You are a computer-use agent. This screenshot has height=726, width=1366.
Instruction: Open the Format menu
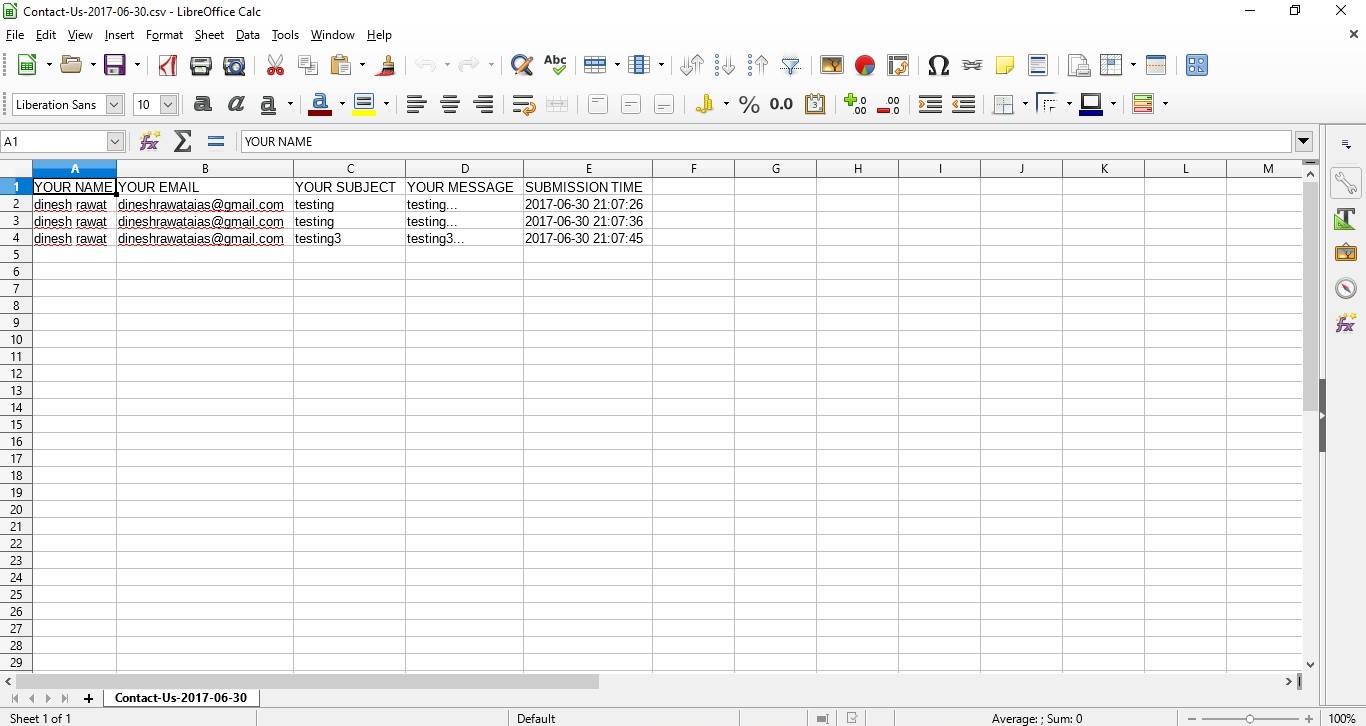point(164,35)
